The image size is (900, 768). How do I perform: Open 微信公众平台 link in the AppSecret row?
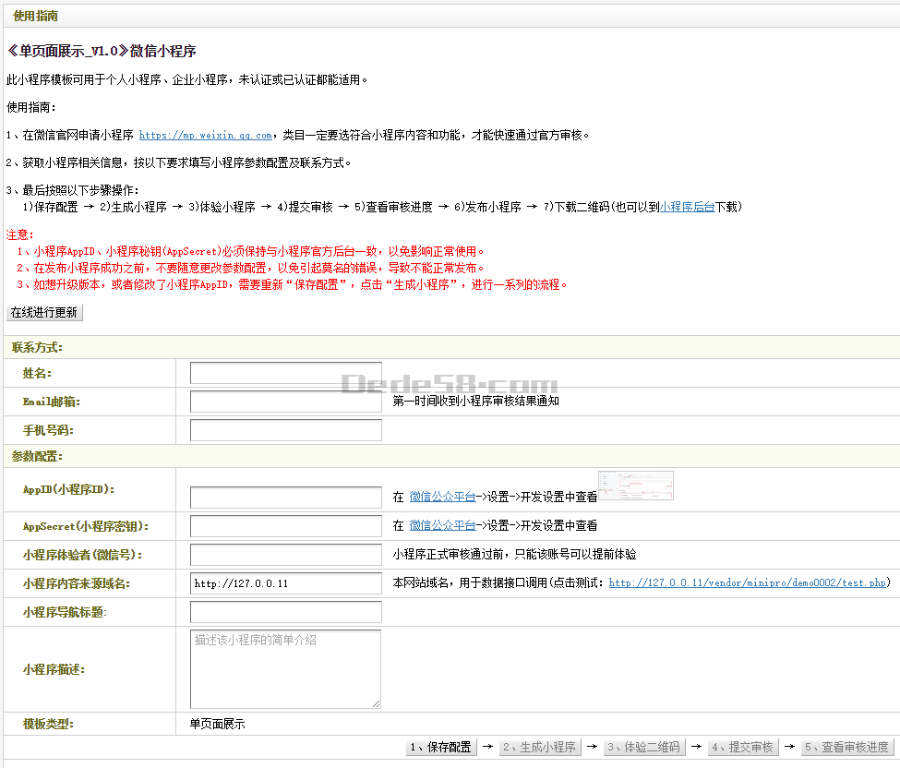click(442, 527)
